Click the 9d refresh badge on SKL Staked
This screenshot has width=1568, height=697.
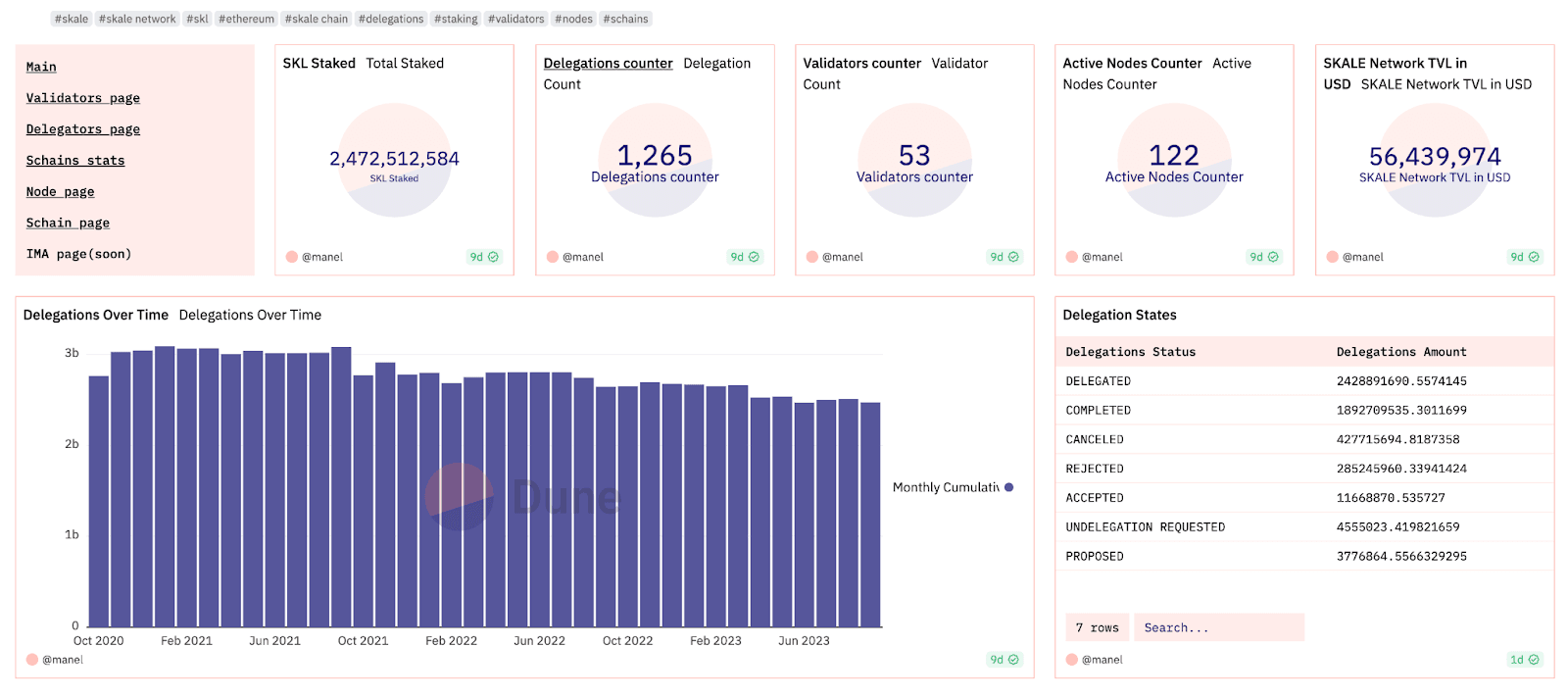pyautogui.click(x=484, y=257)
